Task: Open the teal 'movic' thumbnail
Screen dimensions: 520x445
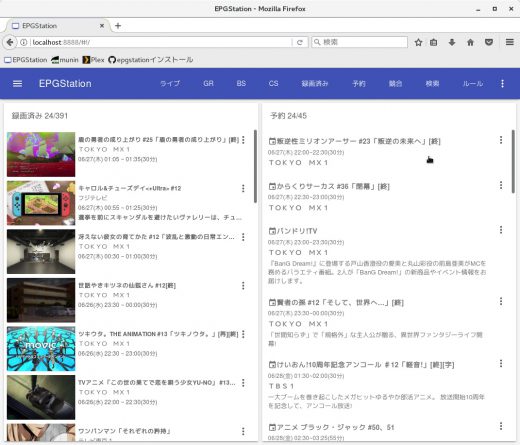Action: coord(41,349)
